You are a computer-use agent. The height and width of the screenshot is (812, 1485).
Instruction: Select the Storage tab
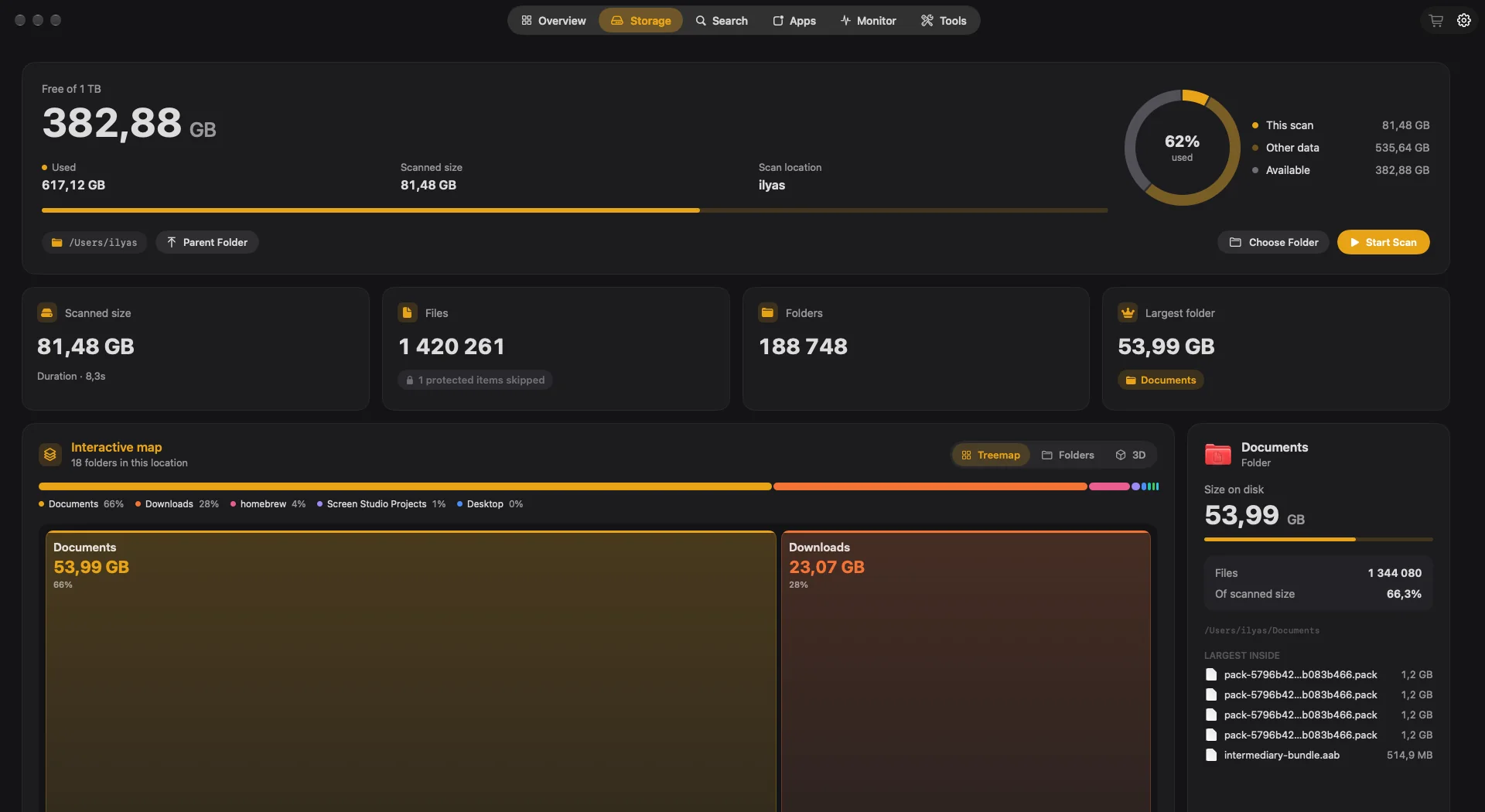(x=640, y=21)
